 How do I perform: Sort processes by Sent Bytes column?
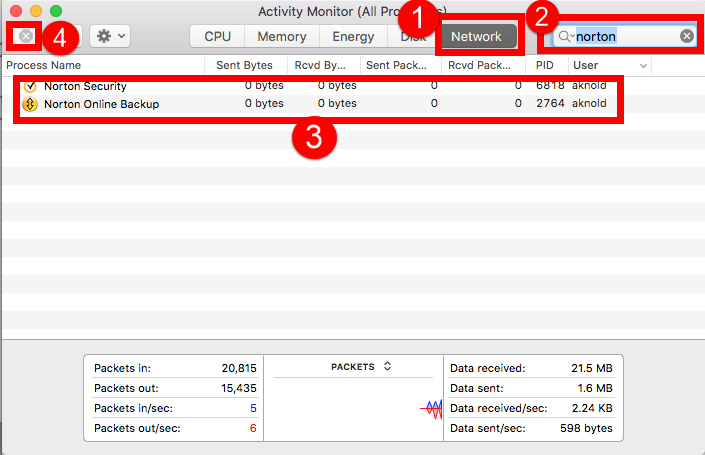[x=244, y=65]
